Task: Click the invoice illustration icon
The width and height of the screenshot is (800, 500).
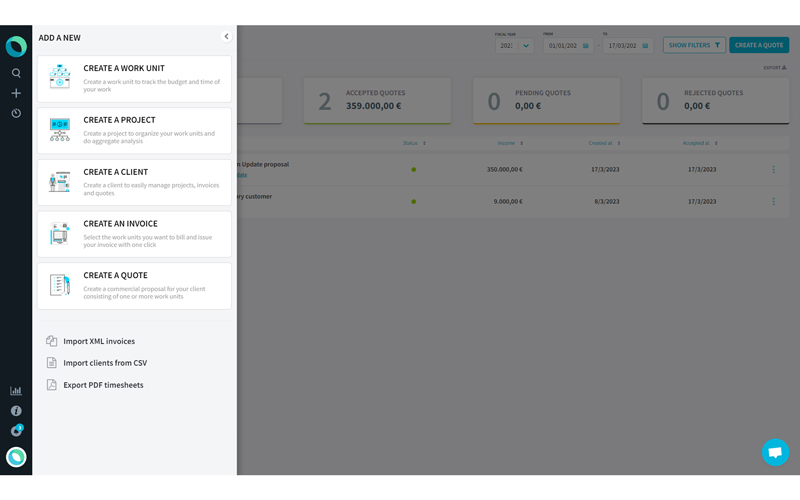Action: pyautogui.click(x=60, y=234)
